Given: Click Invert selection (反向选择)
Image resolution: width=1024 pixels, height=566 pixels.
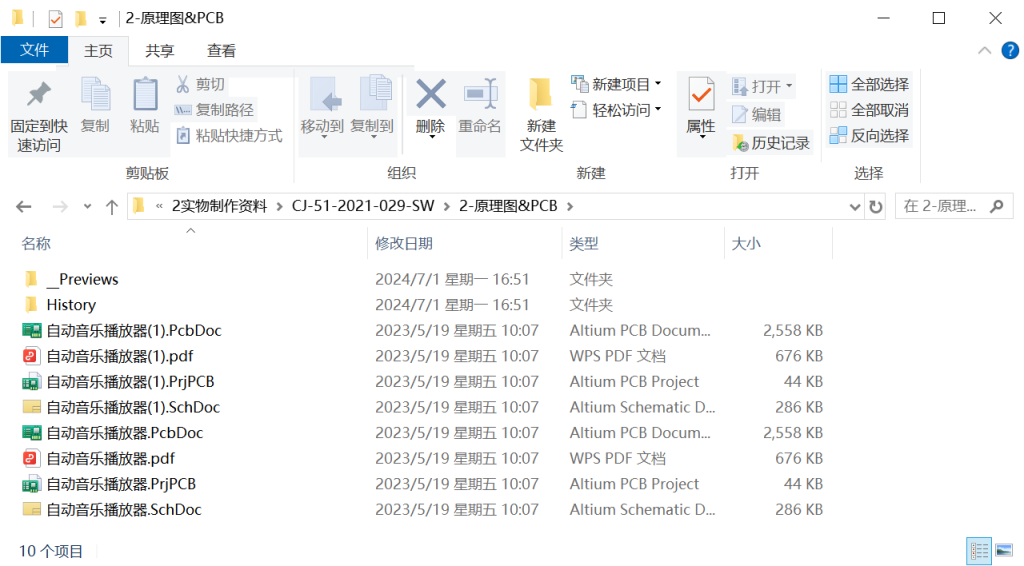Looking at the screenshot, I should click(x=869, y=136).
